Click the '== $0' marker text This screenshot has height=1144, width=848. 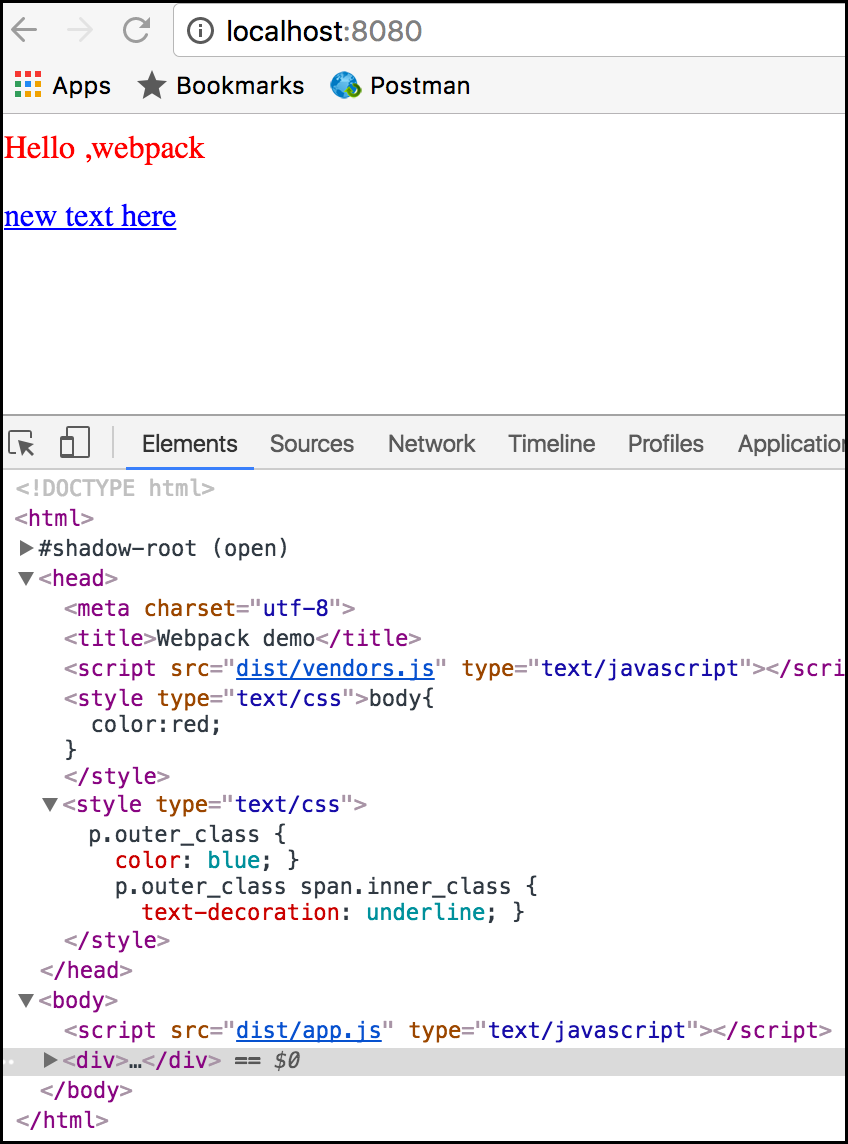[x=267, y=1059]
